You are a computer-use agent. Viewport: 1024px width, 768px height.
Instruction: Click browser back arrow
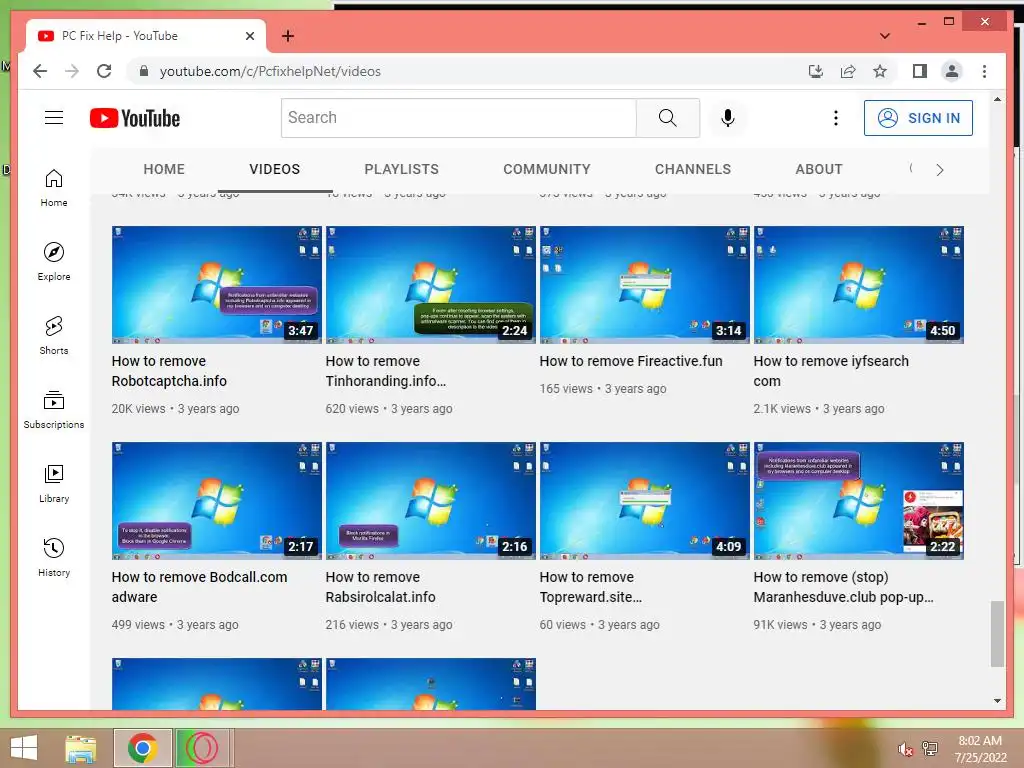tap(40, 71)
